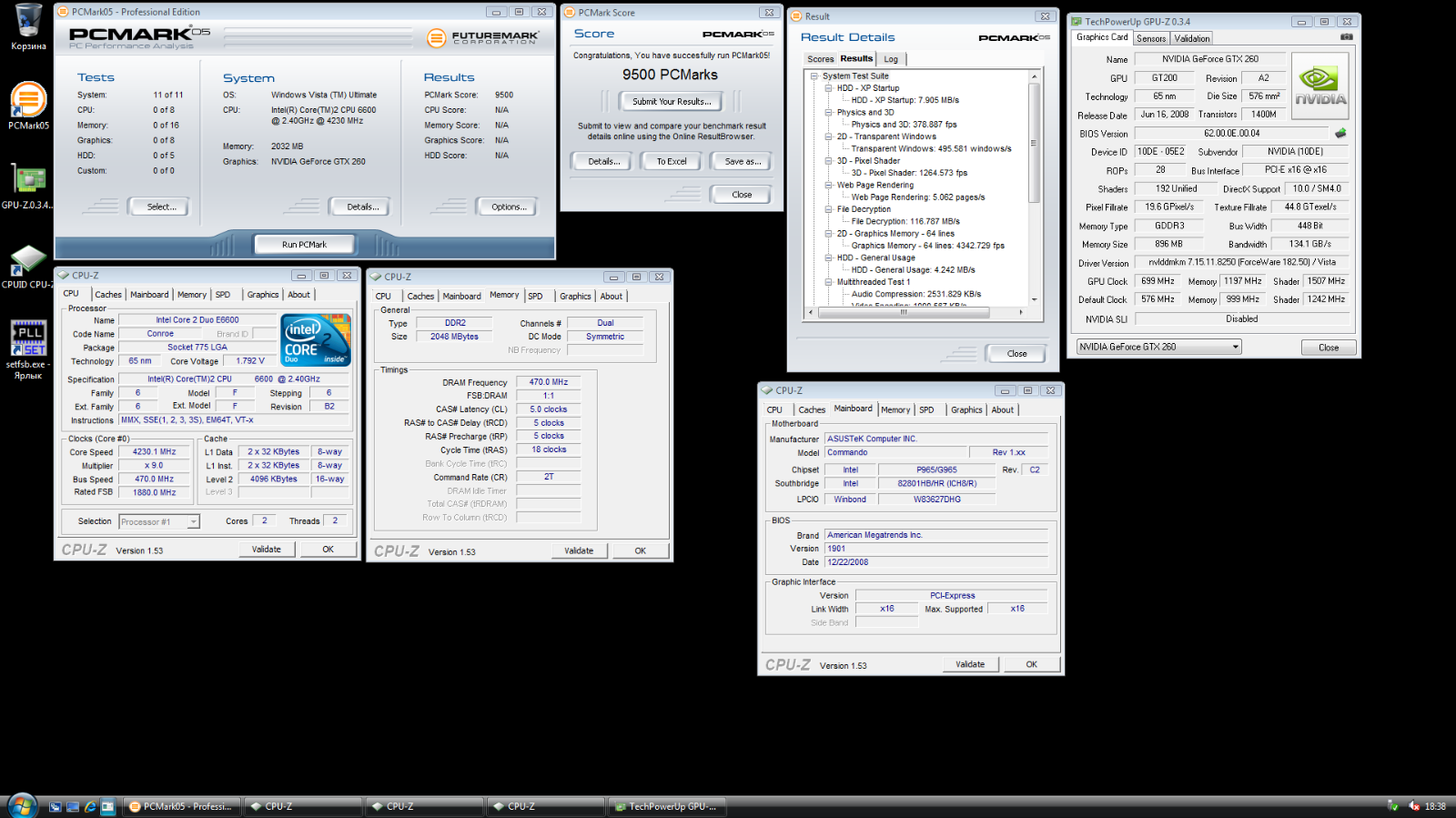
Task: Collapse the Web Page Rendering node
Action: [829, 185]
